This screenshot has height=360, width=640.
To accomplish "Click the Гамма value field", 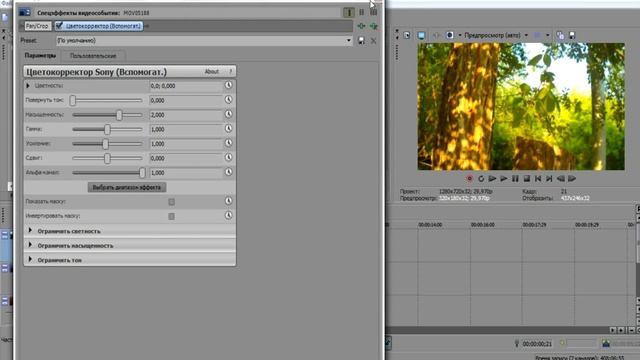I will [186, 129].
